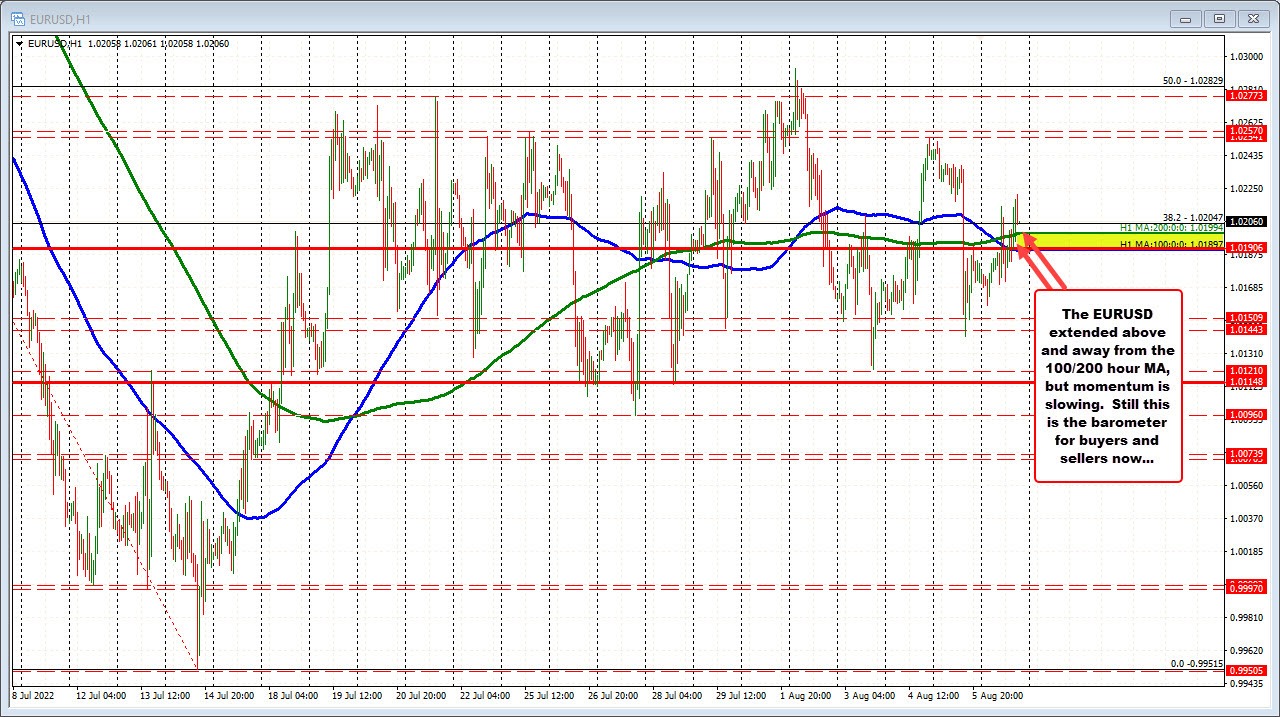Screen dimensions: 1280x717
Task: Maximize the EURUSD,H1 chart window
Action: click(1218, 18)
